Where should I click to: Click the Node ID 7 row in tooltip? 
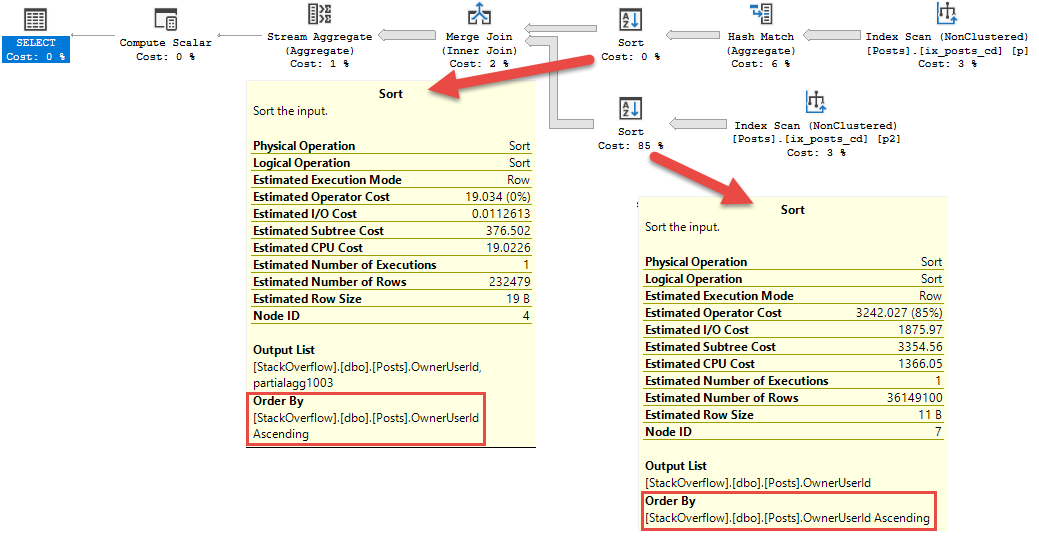click(x=793, y=432)
